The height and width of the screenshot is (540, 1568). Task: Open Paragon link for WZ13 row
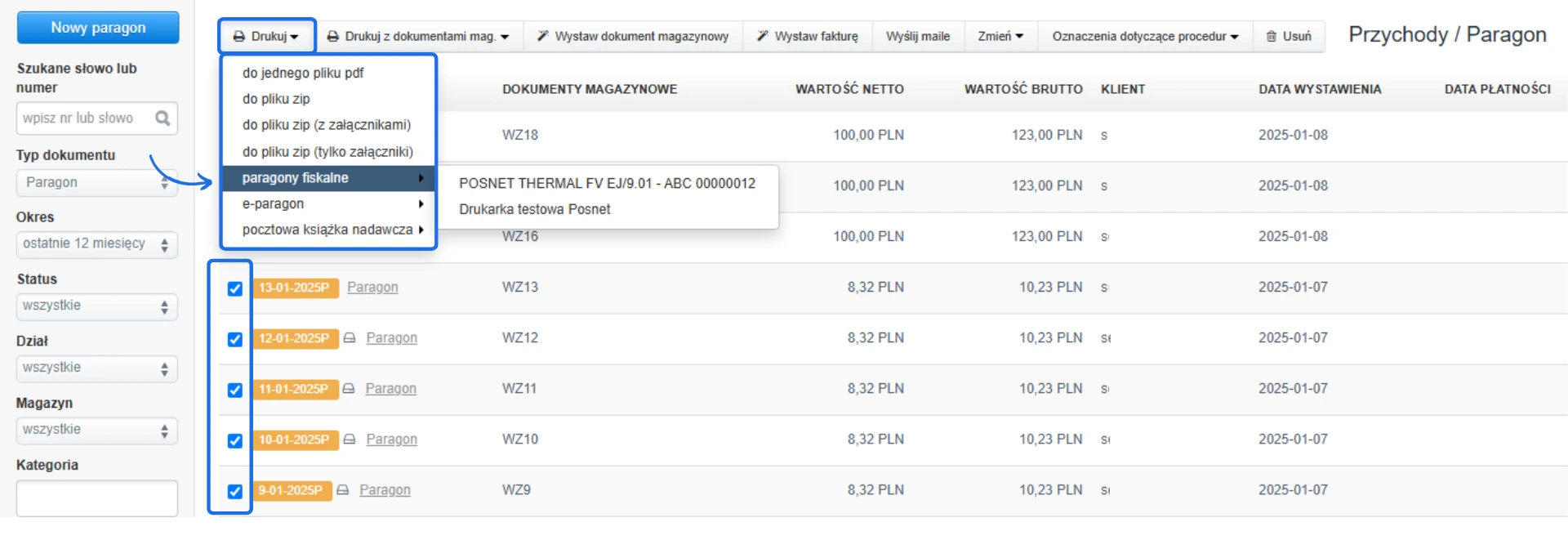coord(372,288)
